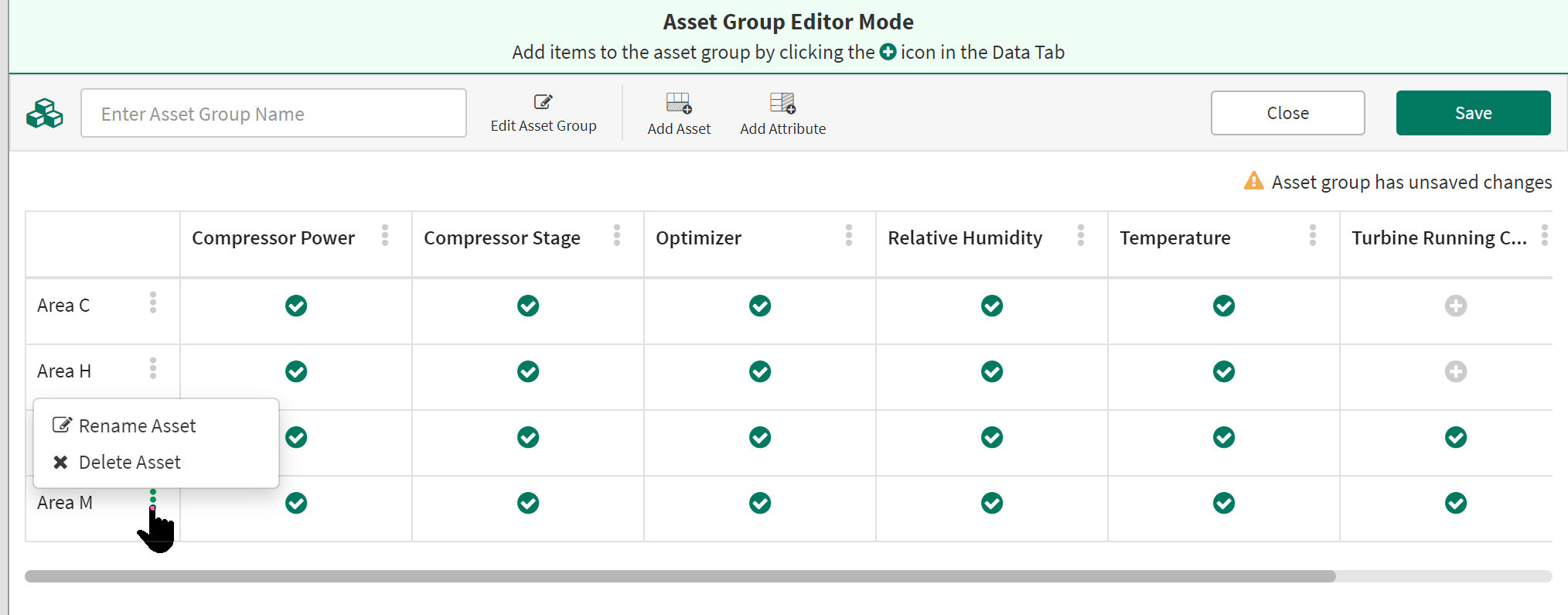This screenshot has width=1568, height=615.
Task: Focus the Enter Asset Group Name field
Action: click(x=274, y=114)
